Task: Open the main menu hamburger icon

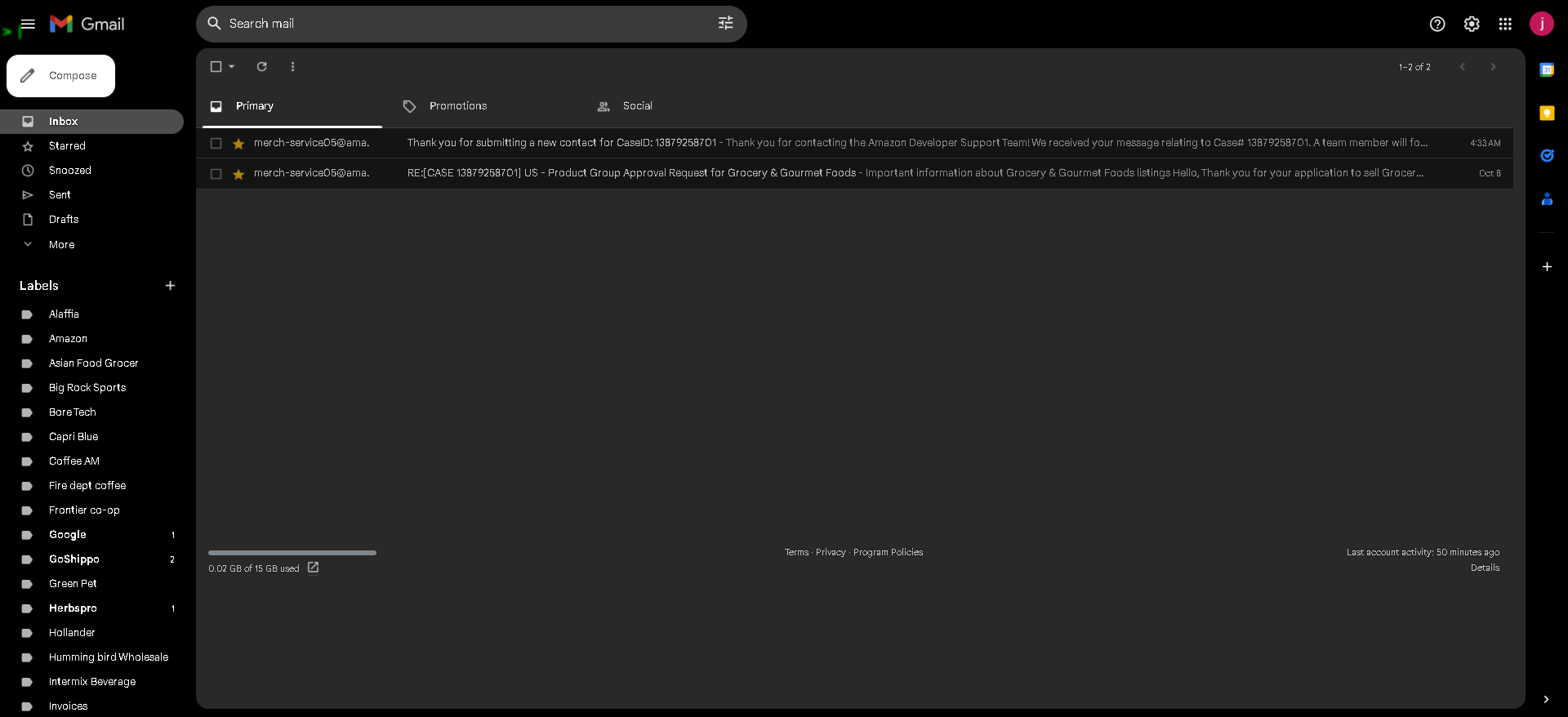Action: pyautogui.click(x=28, y=24)
